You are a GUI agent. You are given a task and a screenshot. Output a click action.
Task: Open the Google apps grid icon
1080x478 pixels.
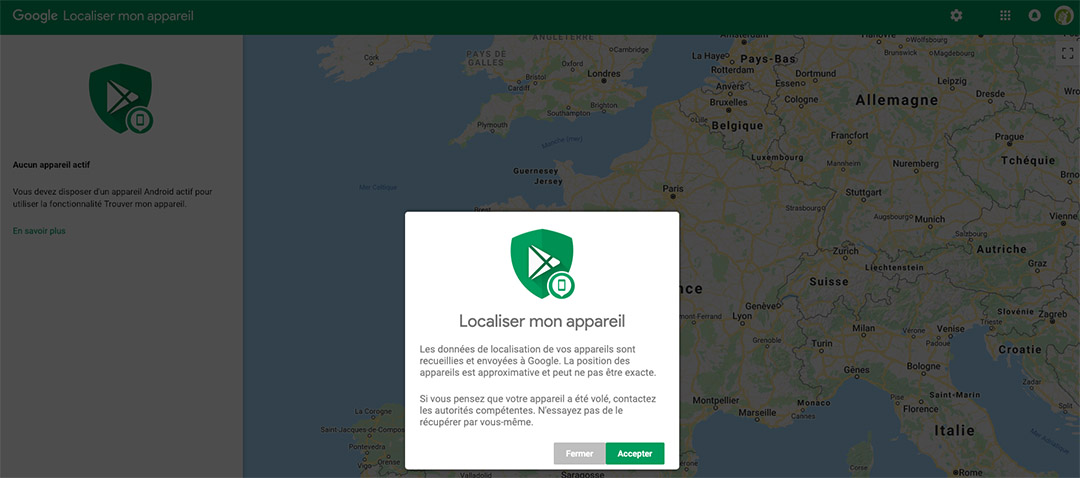click(x=1005, y=15)
